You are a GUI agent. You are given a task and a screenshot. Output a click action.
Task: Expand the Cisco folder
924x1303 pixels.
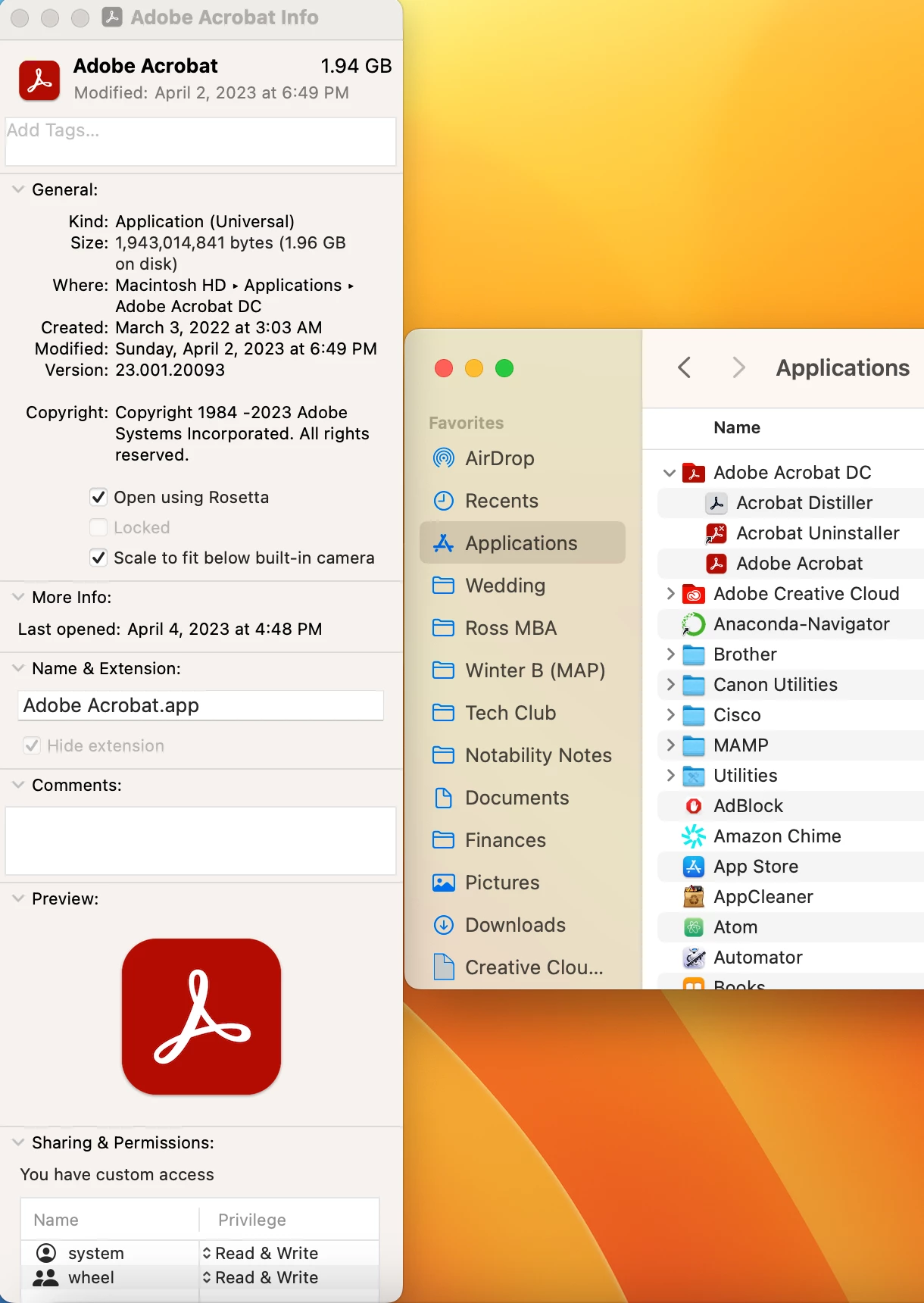670,715
